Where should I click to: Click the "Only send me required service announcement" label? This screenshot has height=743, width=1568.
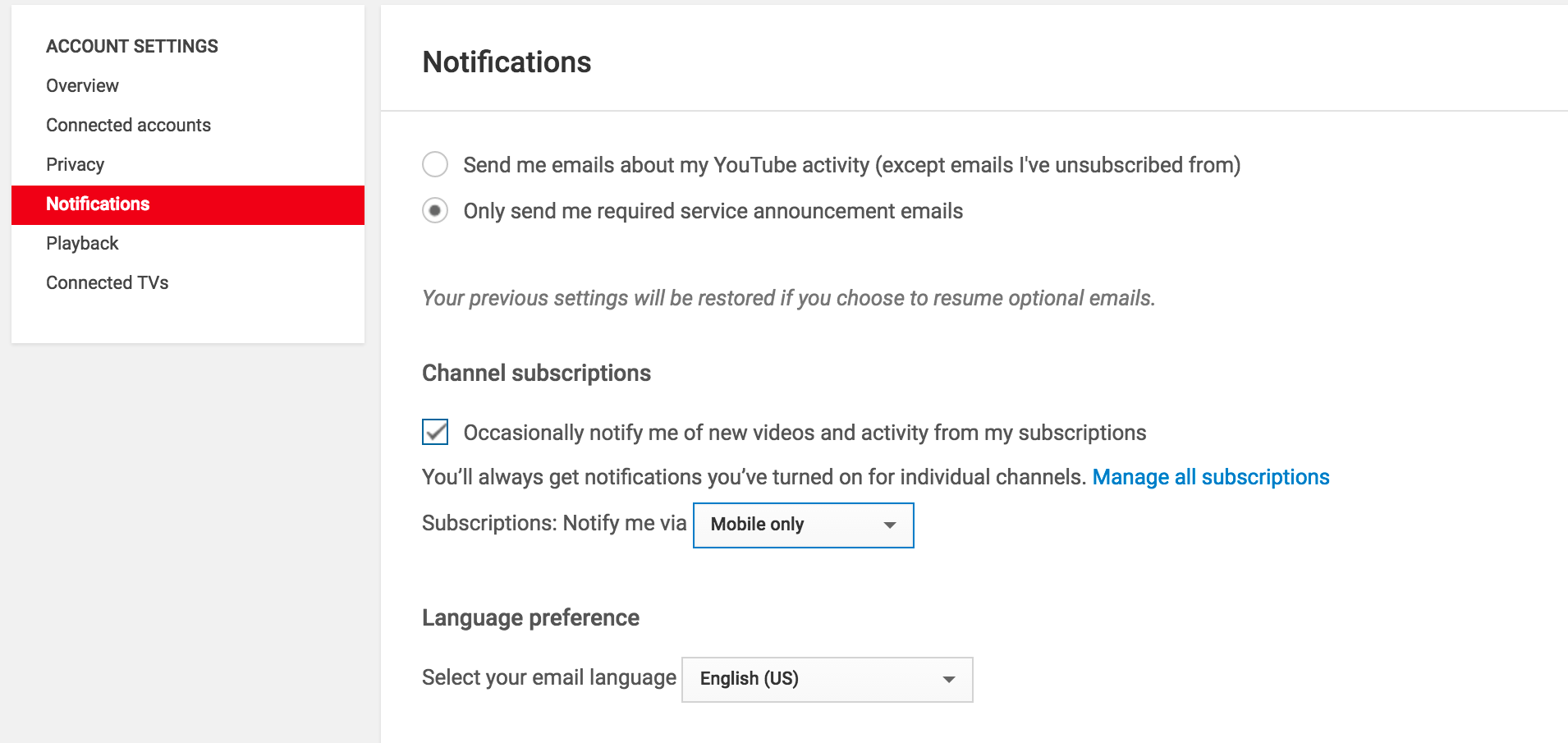(x=713, y=211)
